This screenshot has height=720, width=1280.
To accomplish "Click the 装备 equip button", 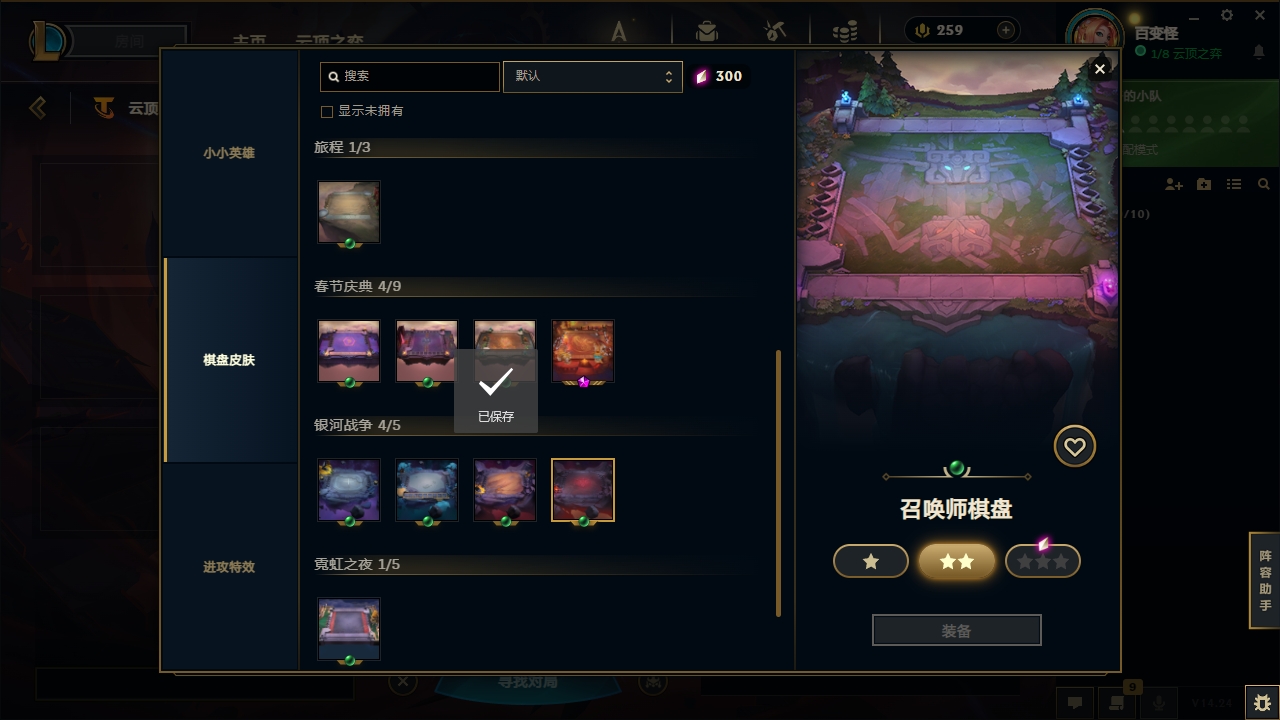I will pyautogui.click(x=957, y=631).
